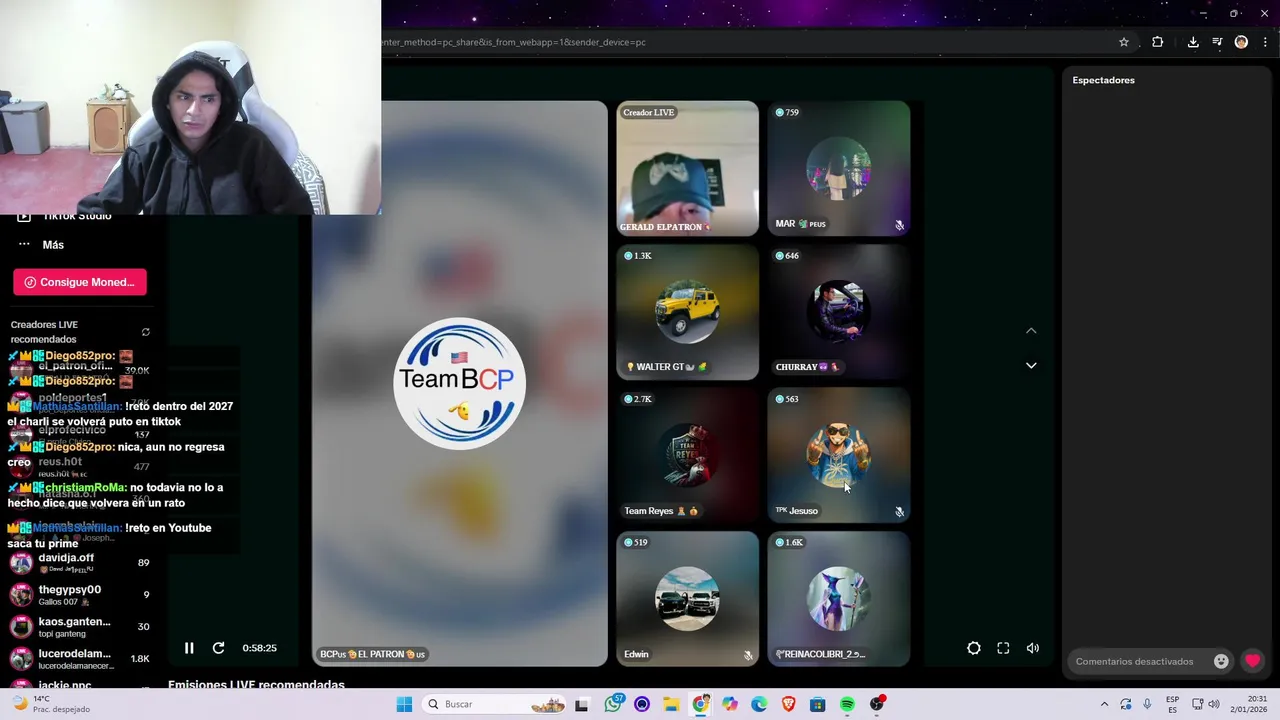Open Chrome media controls icon
The width and height of the screenshot is (1280, 720).
1217,42
